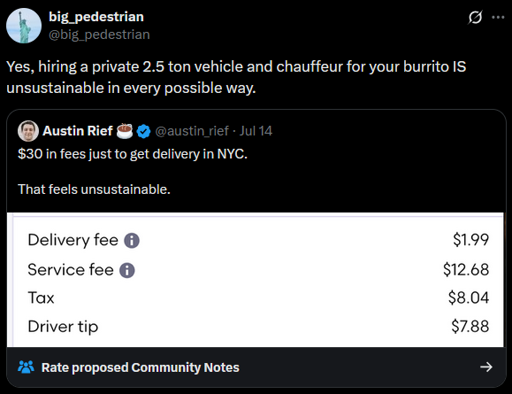Open the @austin_rief handle
The width and height of the screenshot is (512, 394).
point(192,131)
